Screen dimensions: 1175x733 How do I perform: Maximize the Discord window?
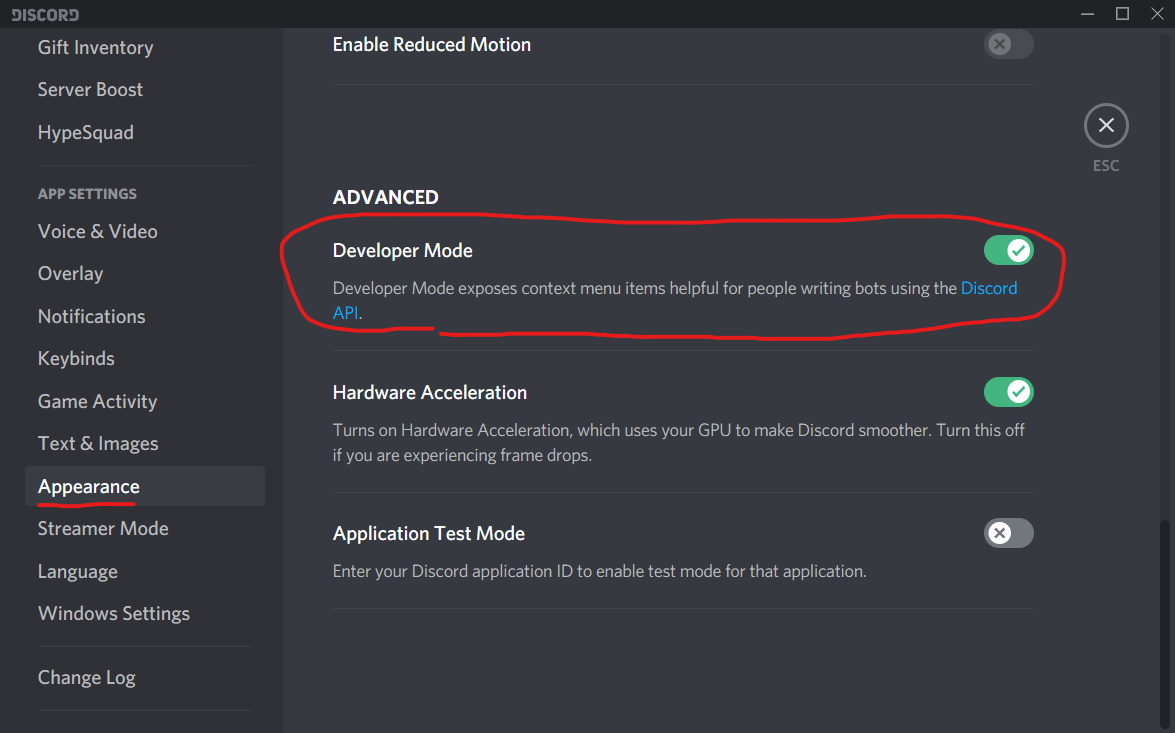pos(1122,13)
